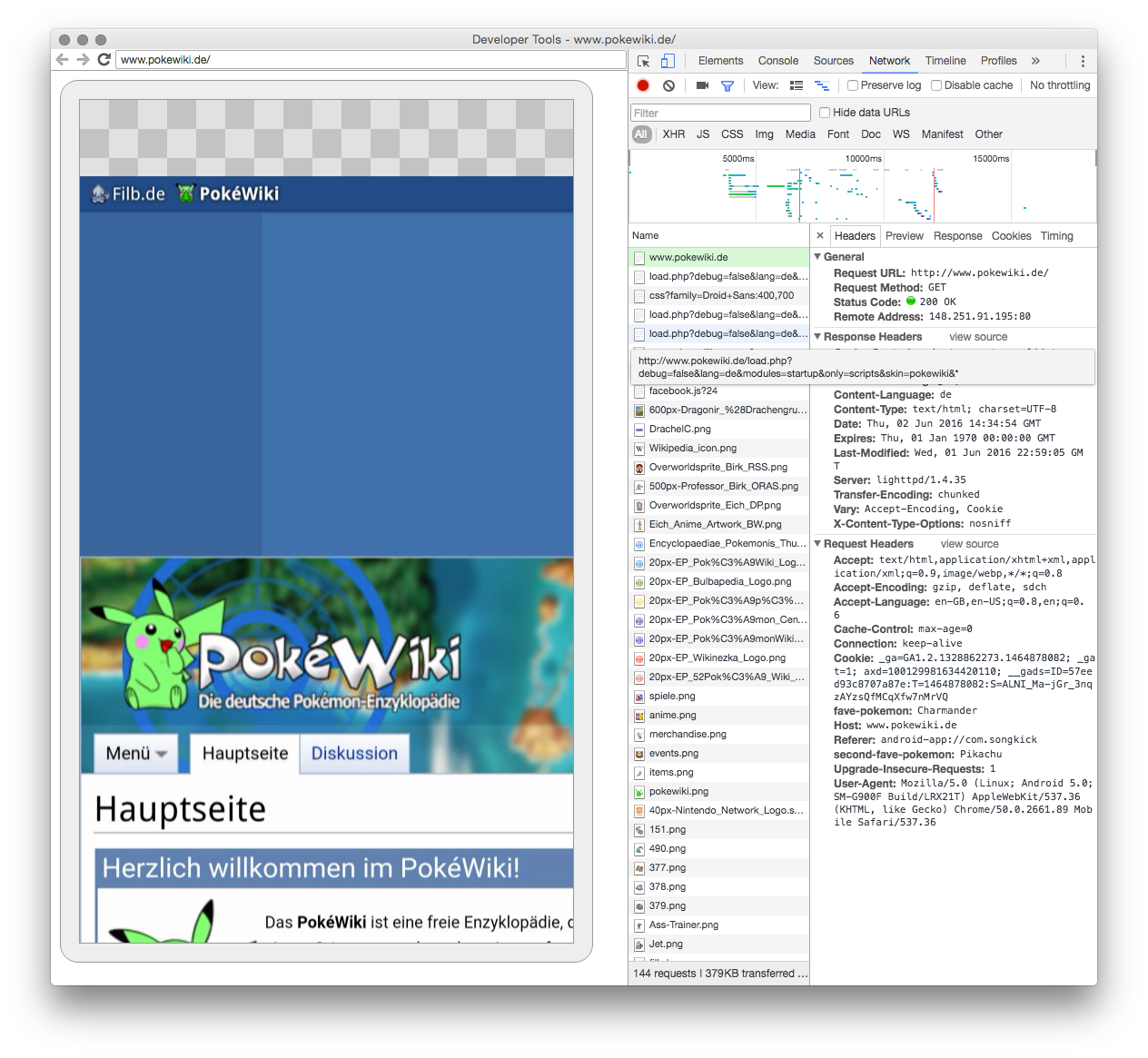Click the capture screenshots camera icon
The height and width of the screenshot is (1058, 1148).
click(x=702, y=85)
